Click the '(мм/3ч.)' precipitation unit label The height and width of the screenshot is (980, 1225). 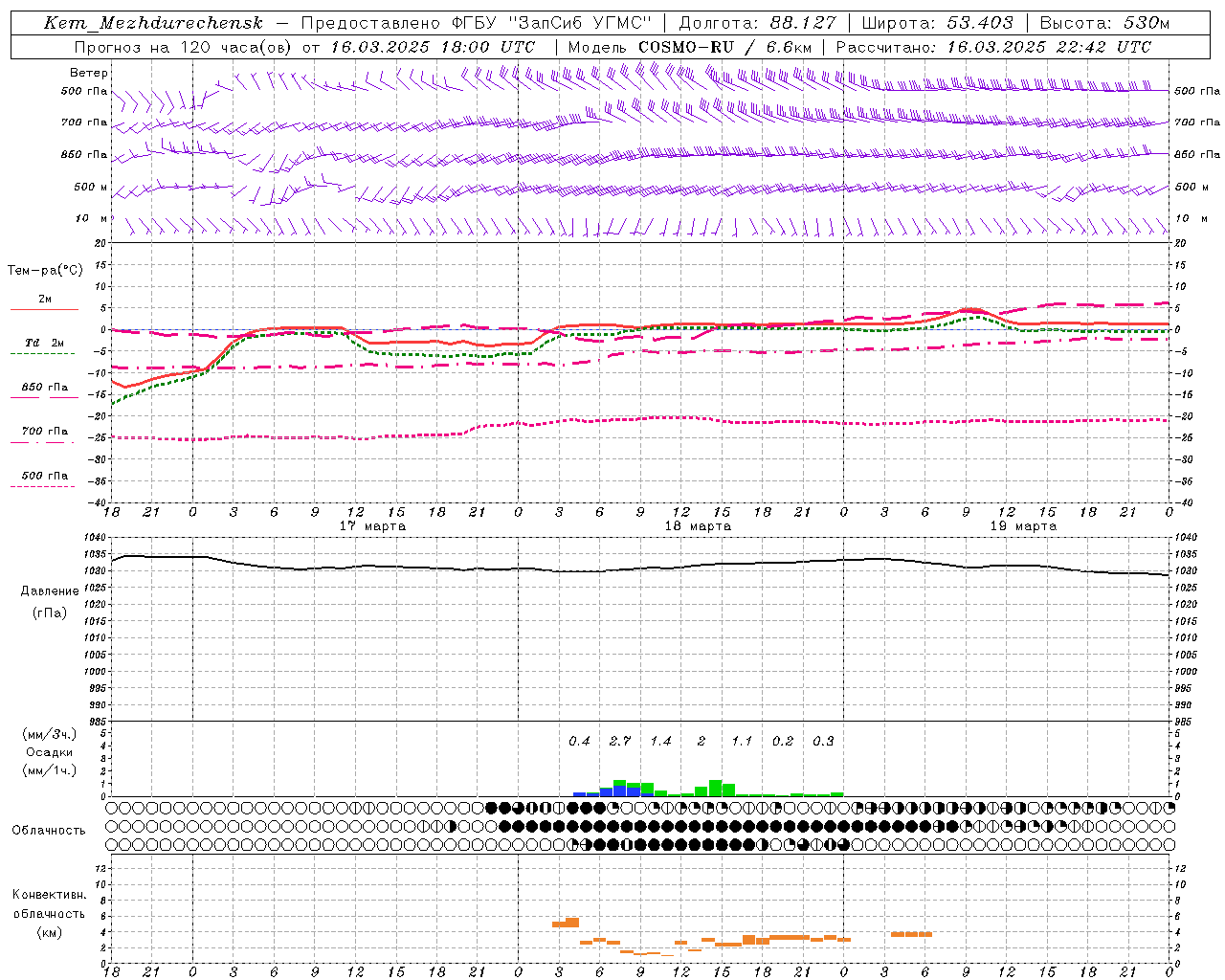pos(50,735)
